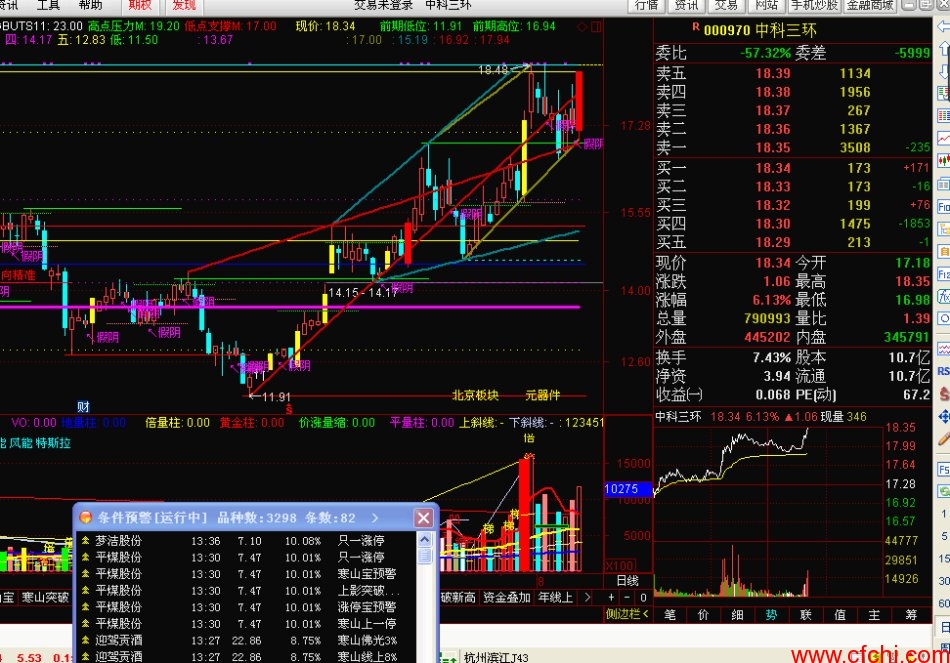
Task: Open the 工具 tools menu
Action: (x=48, y=5)
